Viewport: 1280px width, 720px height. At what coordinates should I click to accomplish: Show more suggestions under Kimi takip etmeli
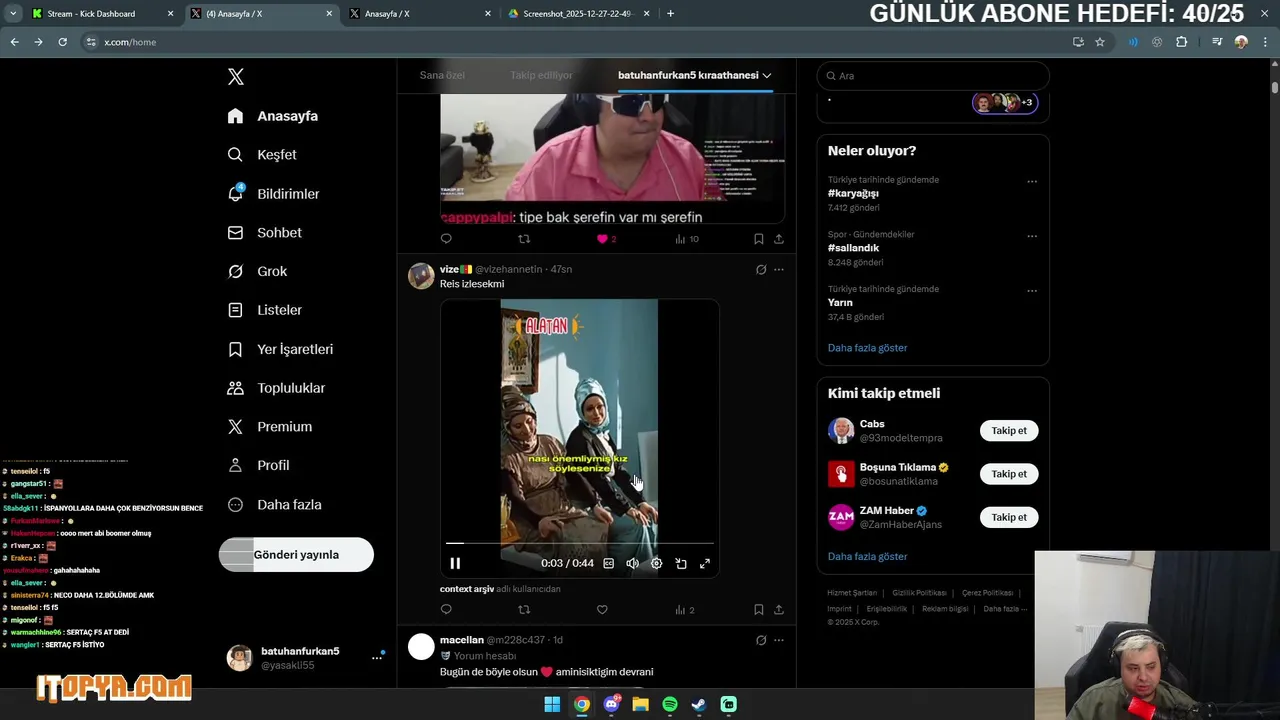pos(868,557)
